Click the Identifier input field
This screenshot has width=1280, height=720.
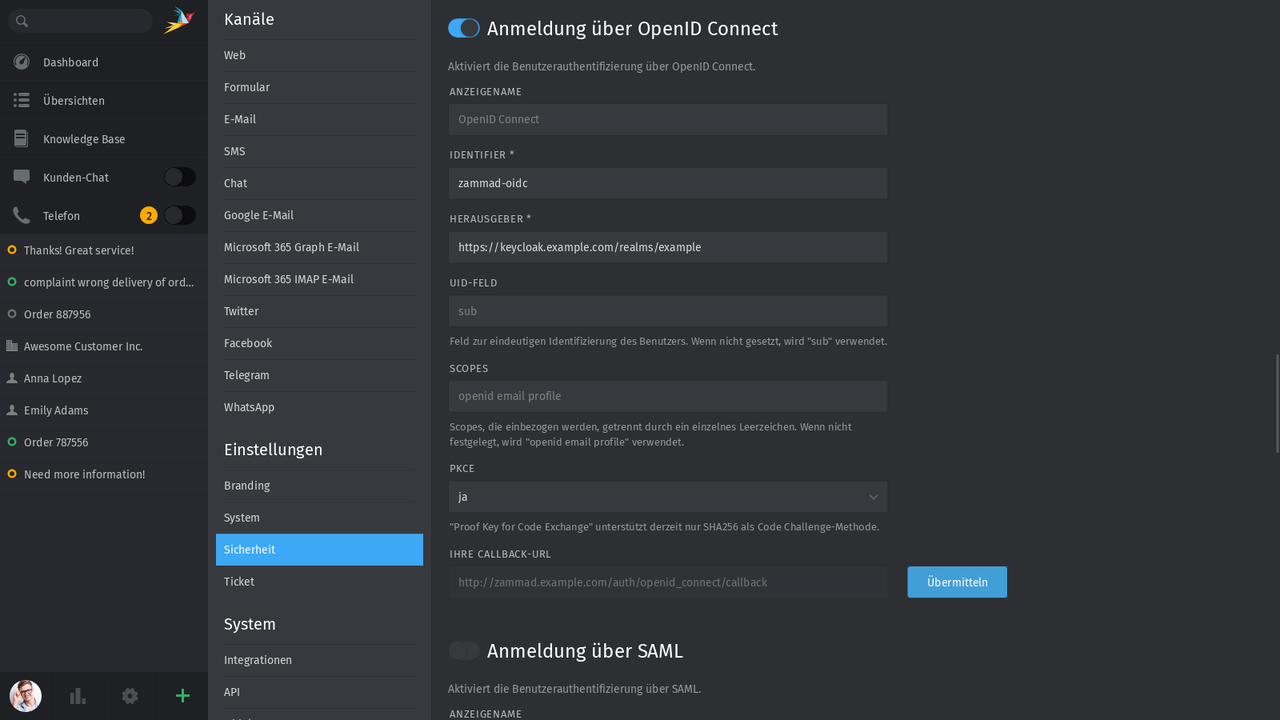(667, 183)
